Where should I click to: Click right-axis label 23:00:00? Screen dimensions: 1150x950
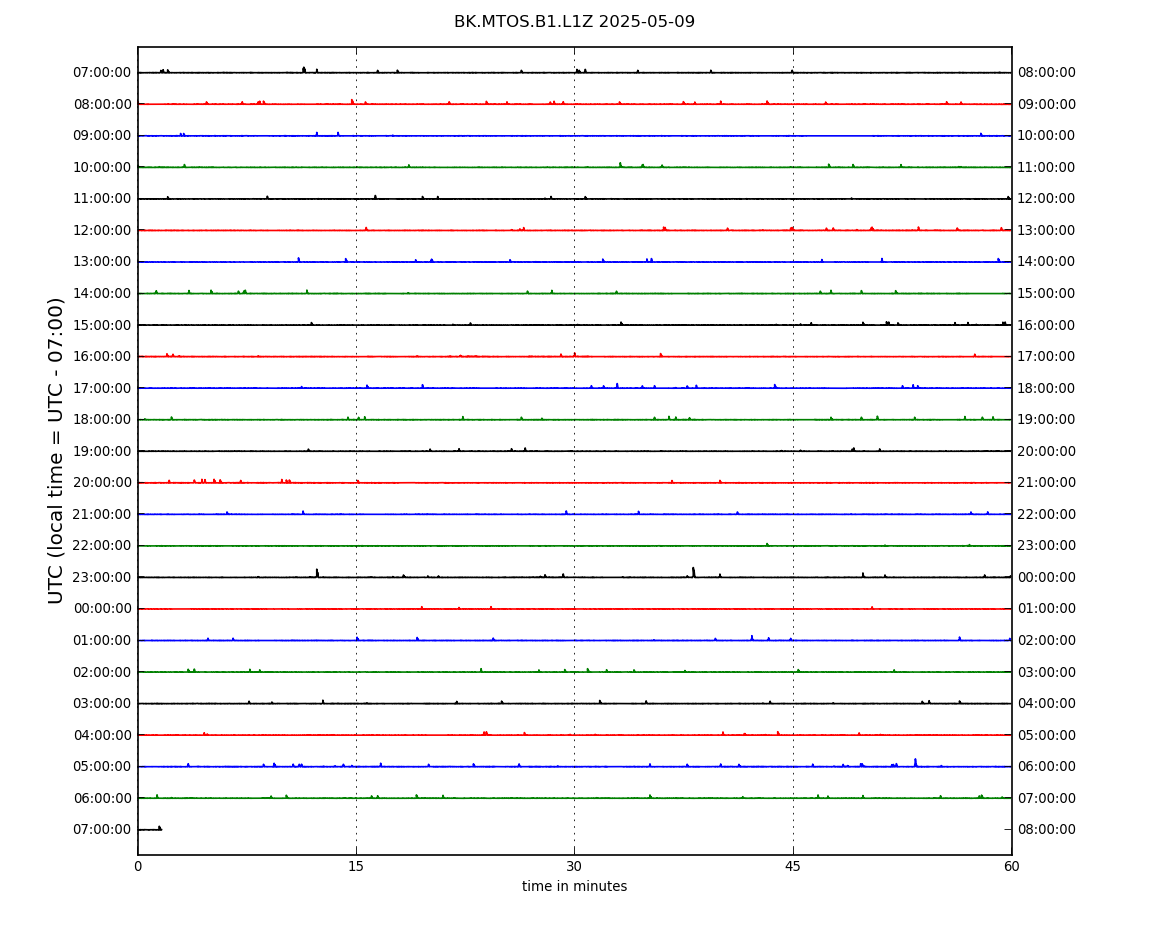point(1047,546)
